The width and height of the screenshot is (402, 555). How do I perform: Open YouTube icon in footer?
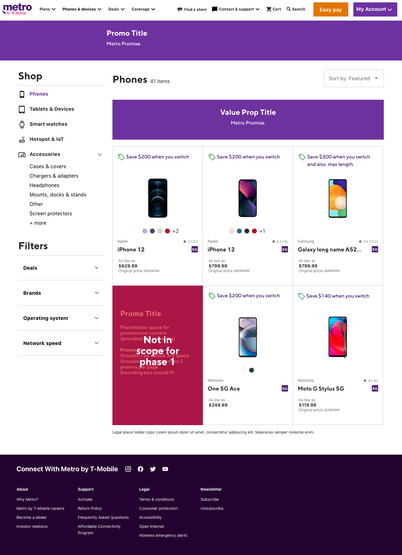tap(165, 469)
